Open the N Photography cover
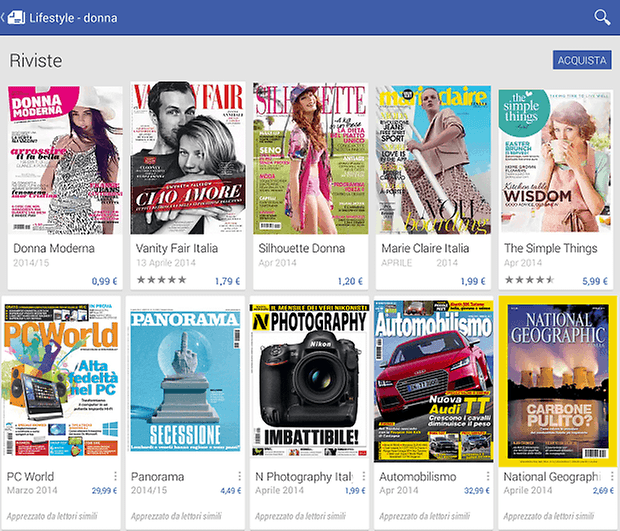 coord(310,380)
